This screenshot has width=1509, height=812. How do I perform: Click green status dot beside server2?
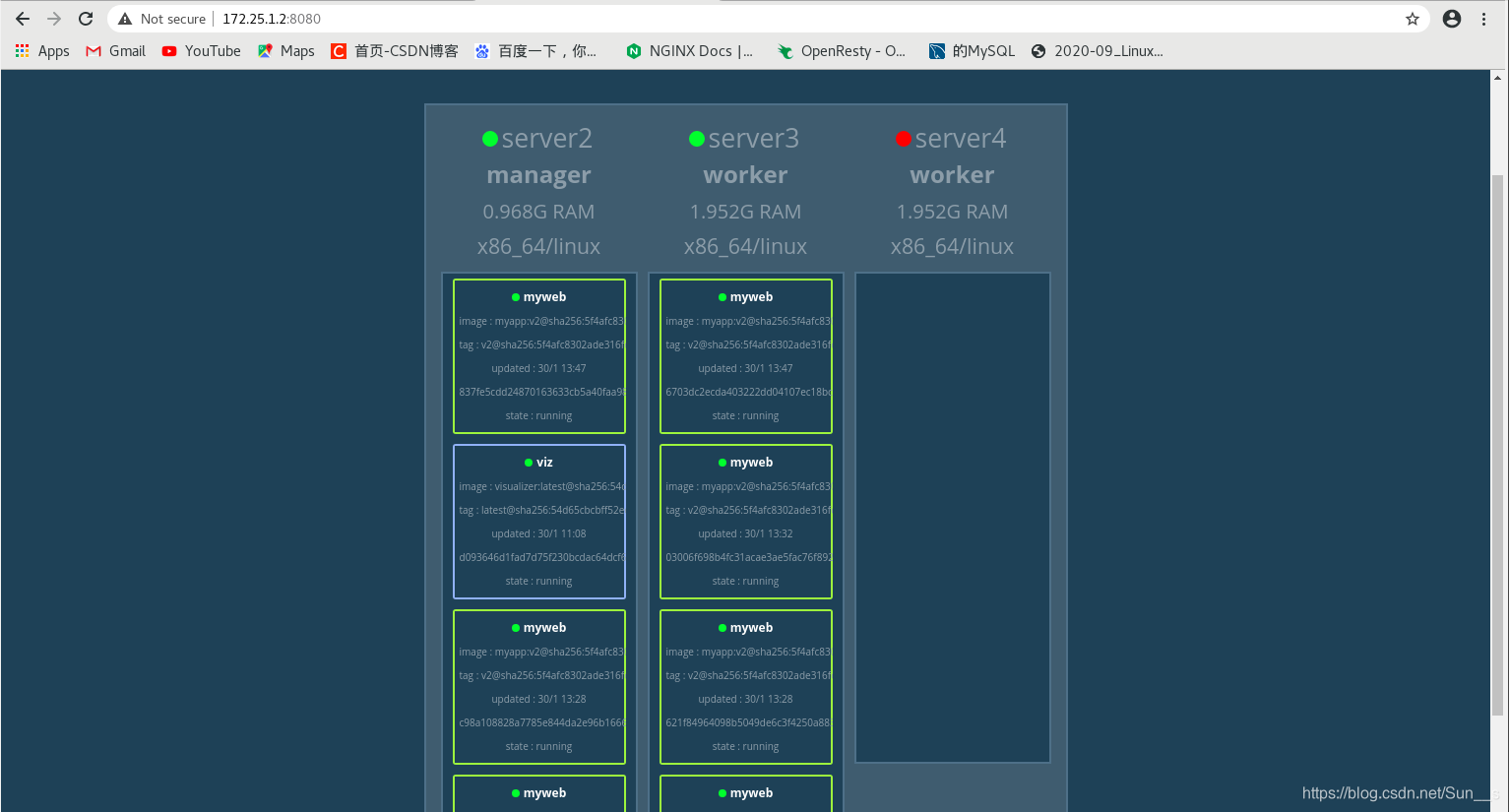[x=489, y=139]
